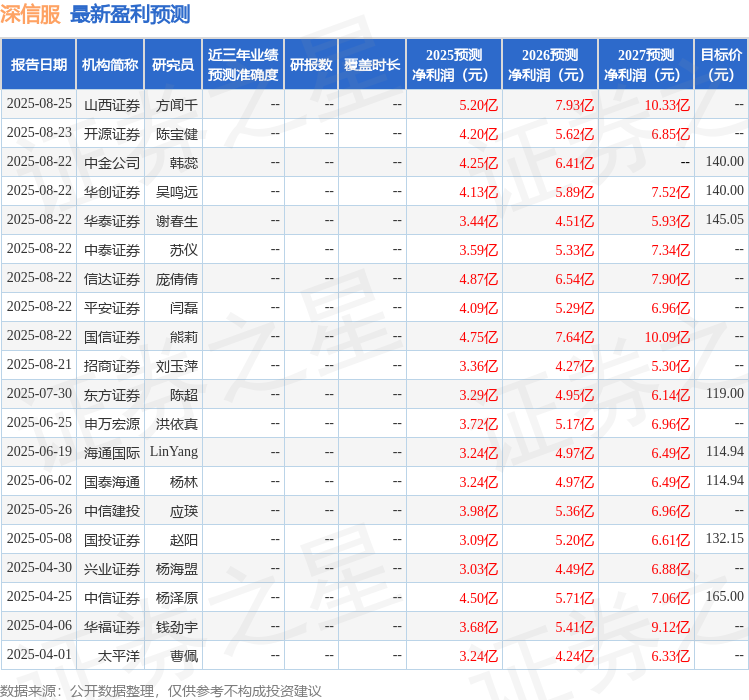Click the 目标价 column header
The width and height of the screenshot is (749, 700).
[721, 65]
